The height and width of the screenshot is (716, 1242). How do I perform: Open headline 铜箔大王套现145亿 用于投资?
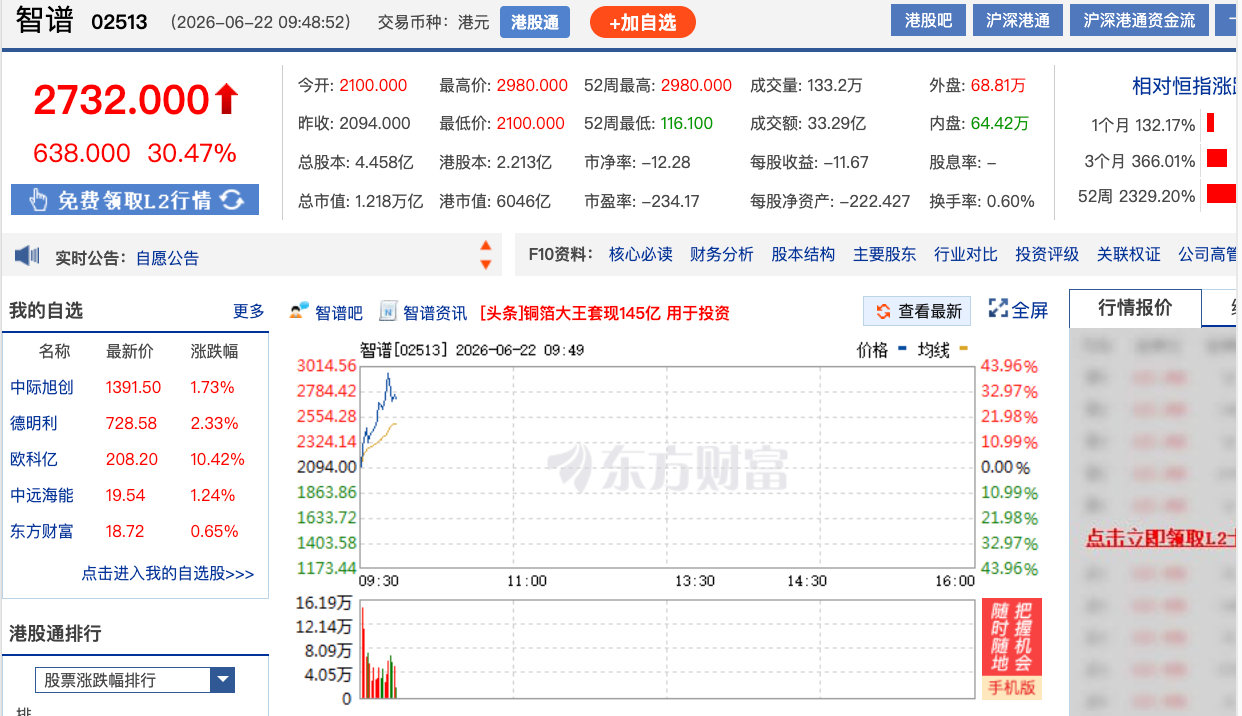click(605, 313)
